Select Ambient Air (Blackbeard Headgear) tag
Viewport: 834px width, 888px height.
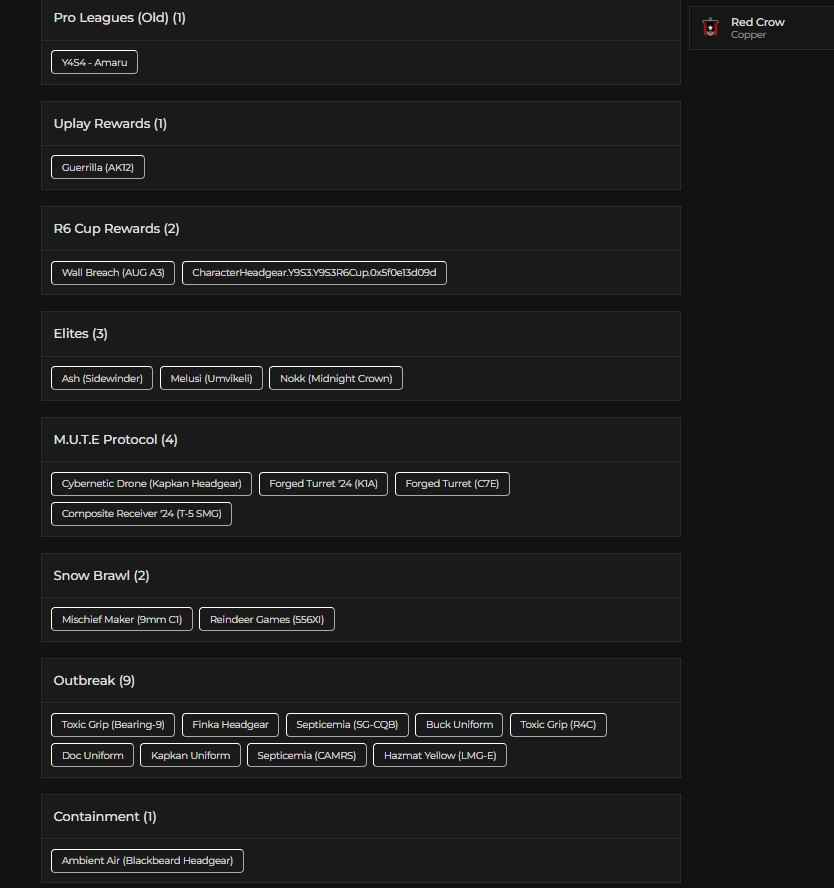147,861
